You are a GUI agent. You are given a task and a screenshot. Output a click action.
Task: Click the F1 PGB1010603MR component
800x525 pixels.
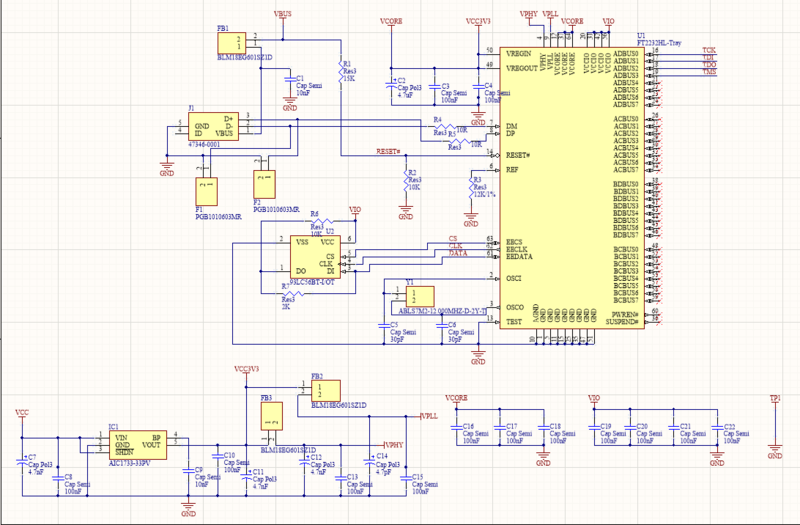pyautogui.click(x=207, y=187)
